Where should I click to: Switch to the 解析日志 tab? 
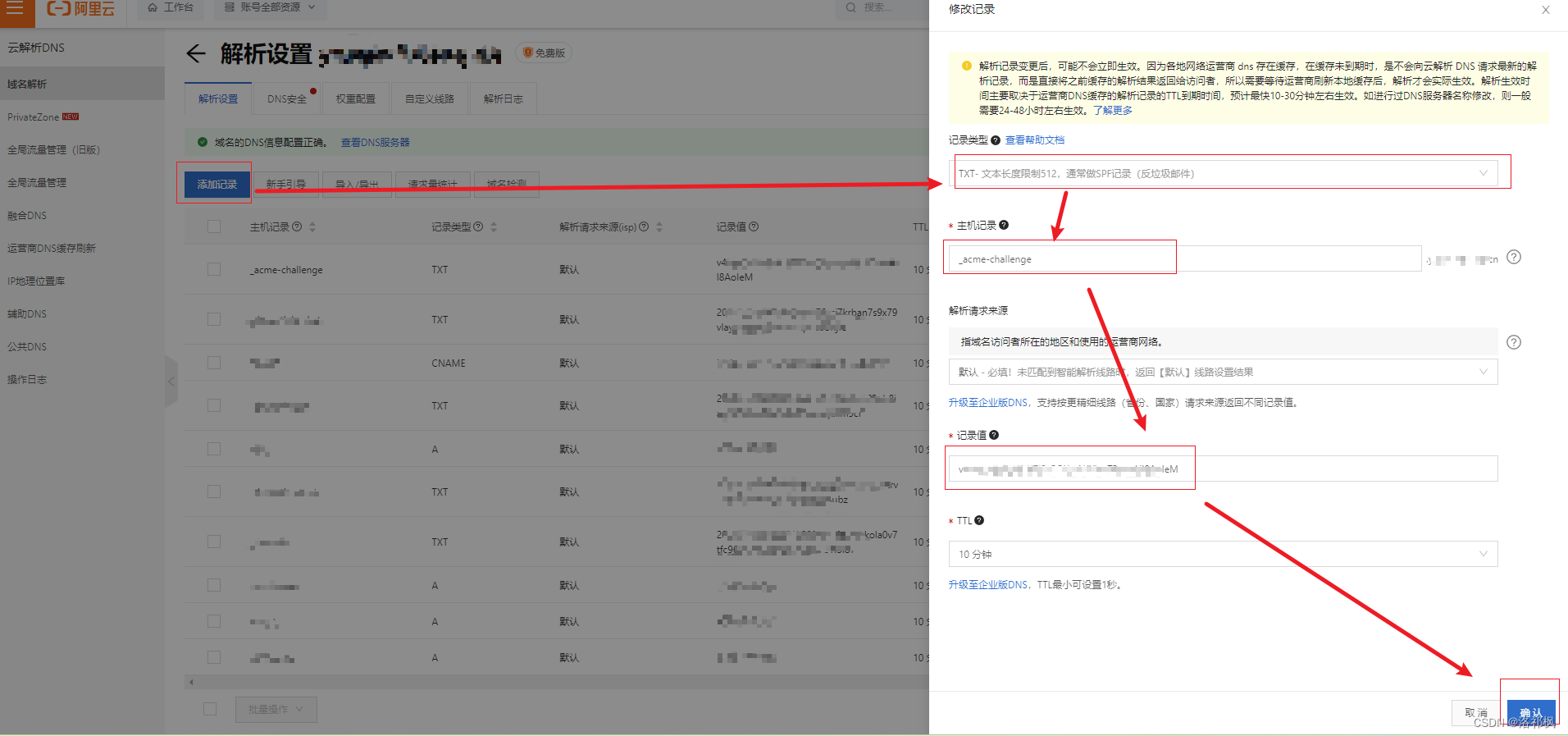point(503,98)
